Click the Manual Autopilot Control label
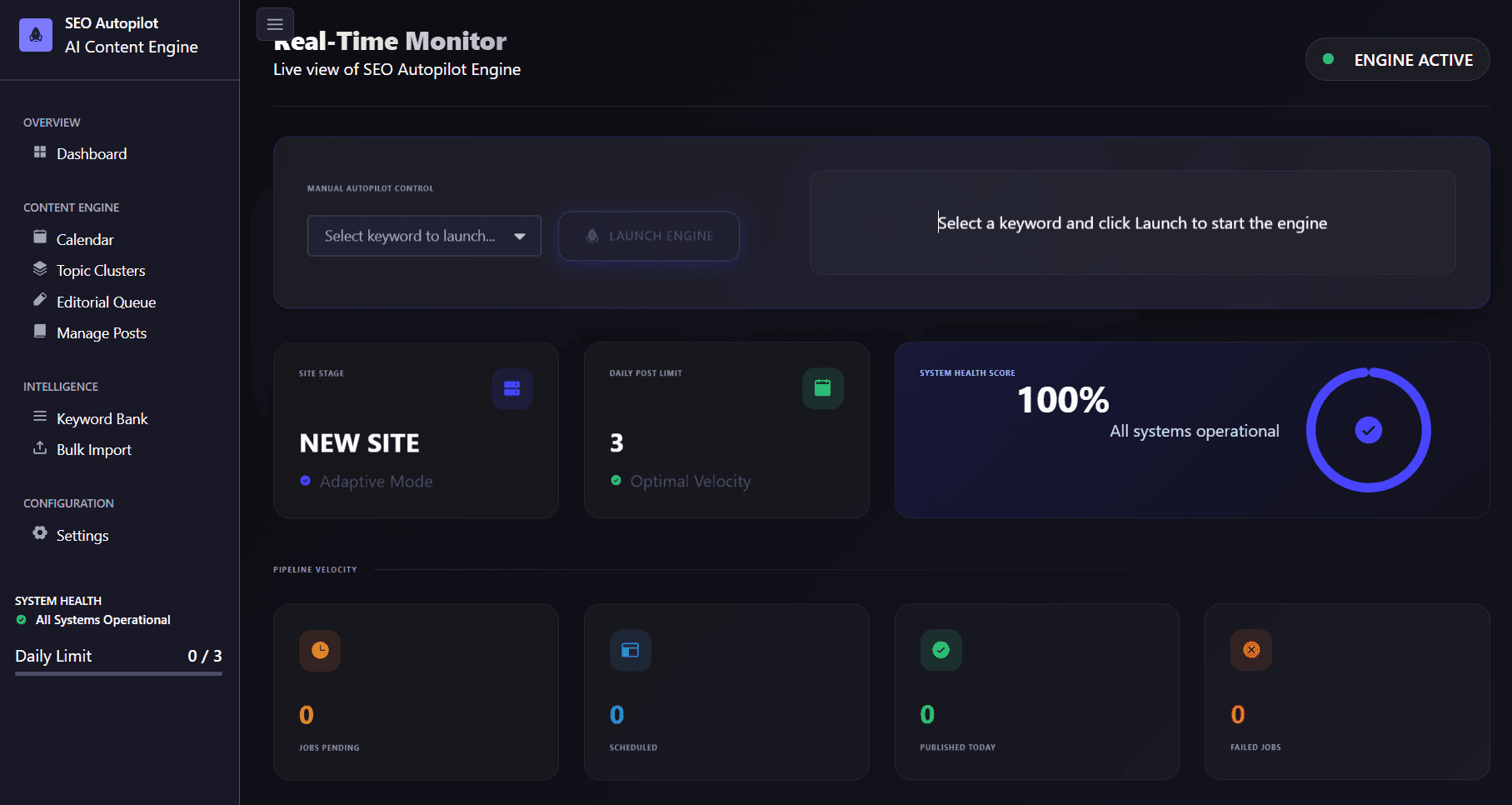The image size is (1512, 805). point(370,188)
